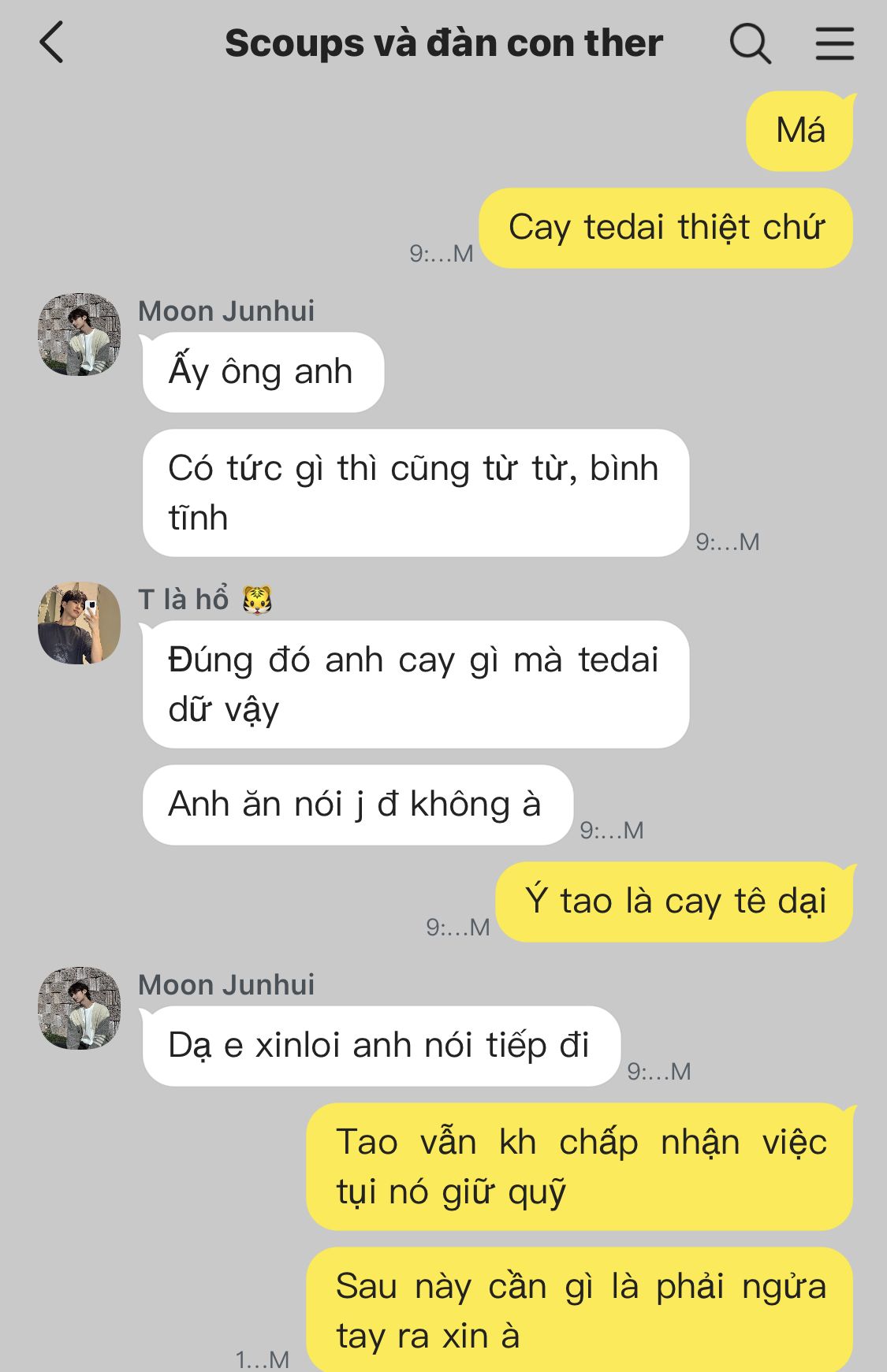Select "Ý tao là cay tê dại" bubble
The height and width of the screenshot is (1372, 887).
pyautogui.click(x=675, y=902)
